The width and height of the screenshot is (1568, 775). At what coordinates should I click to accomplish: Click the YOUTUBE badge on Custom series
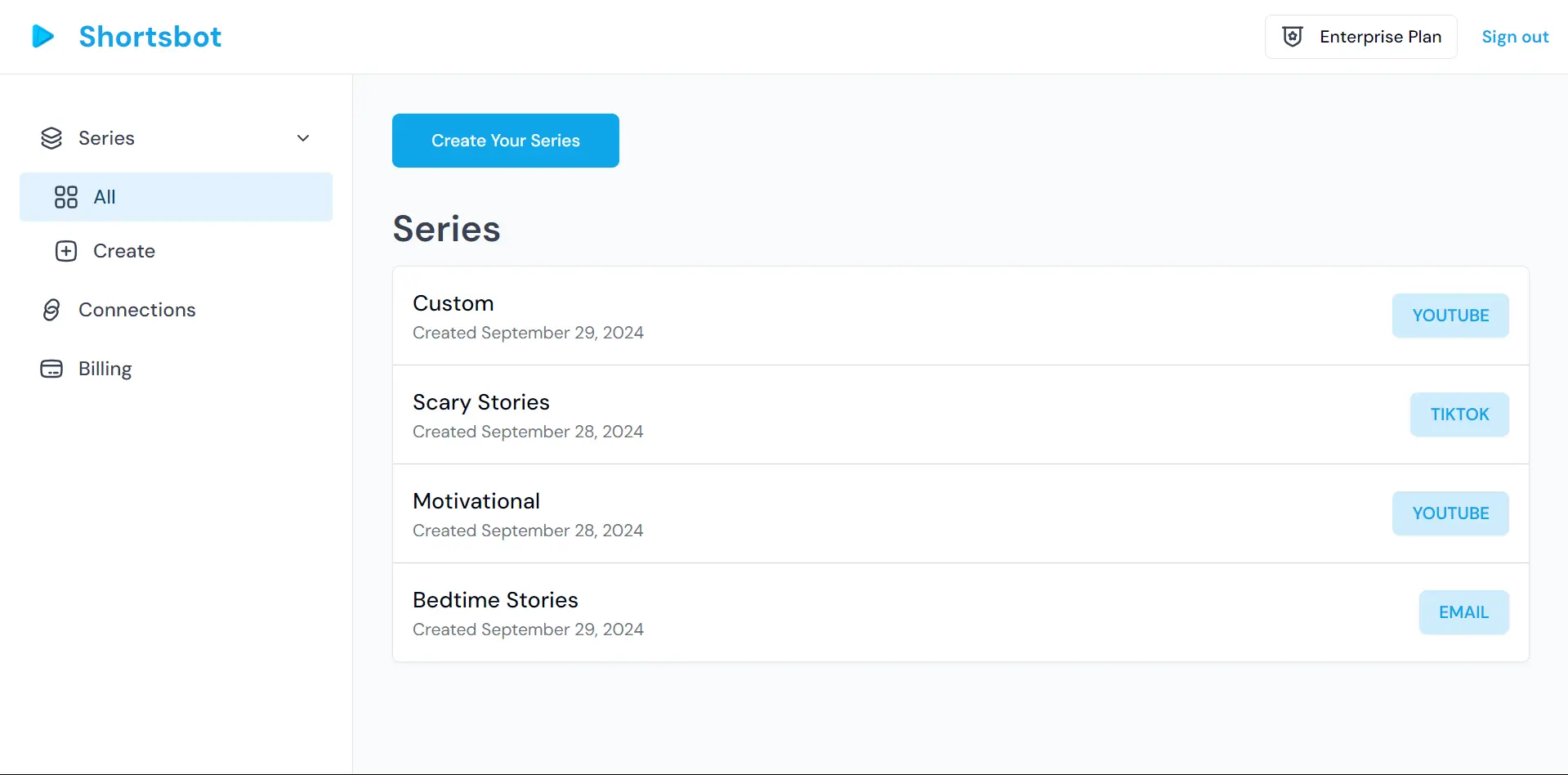(x=1450, y=316)
